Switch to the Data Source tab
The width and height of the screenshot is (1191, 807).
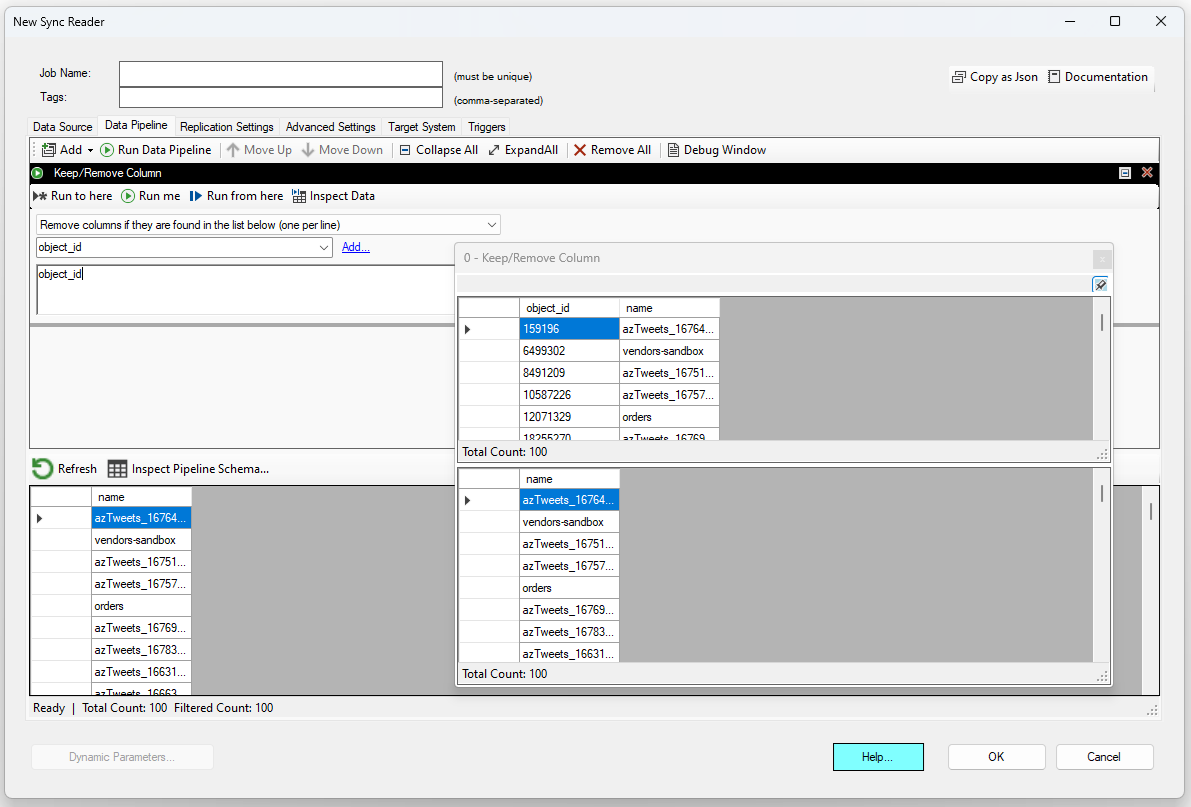click(62, 127)
